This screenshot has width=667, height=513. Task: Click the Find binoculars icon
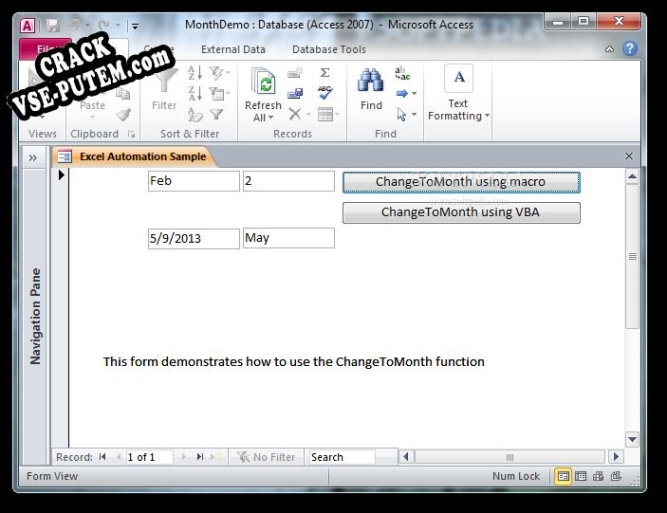(371, 80)
